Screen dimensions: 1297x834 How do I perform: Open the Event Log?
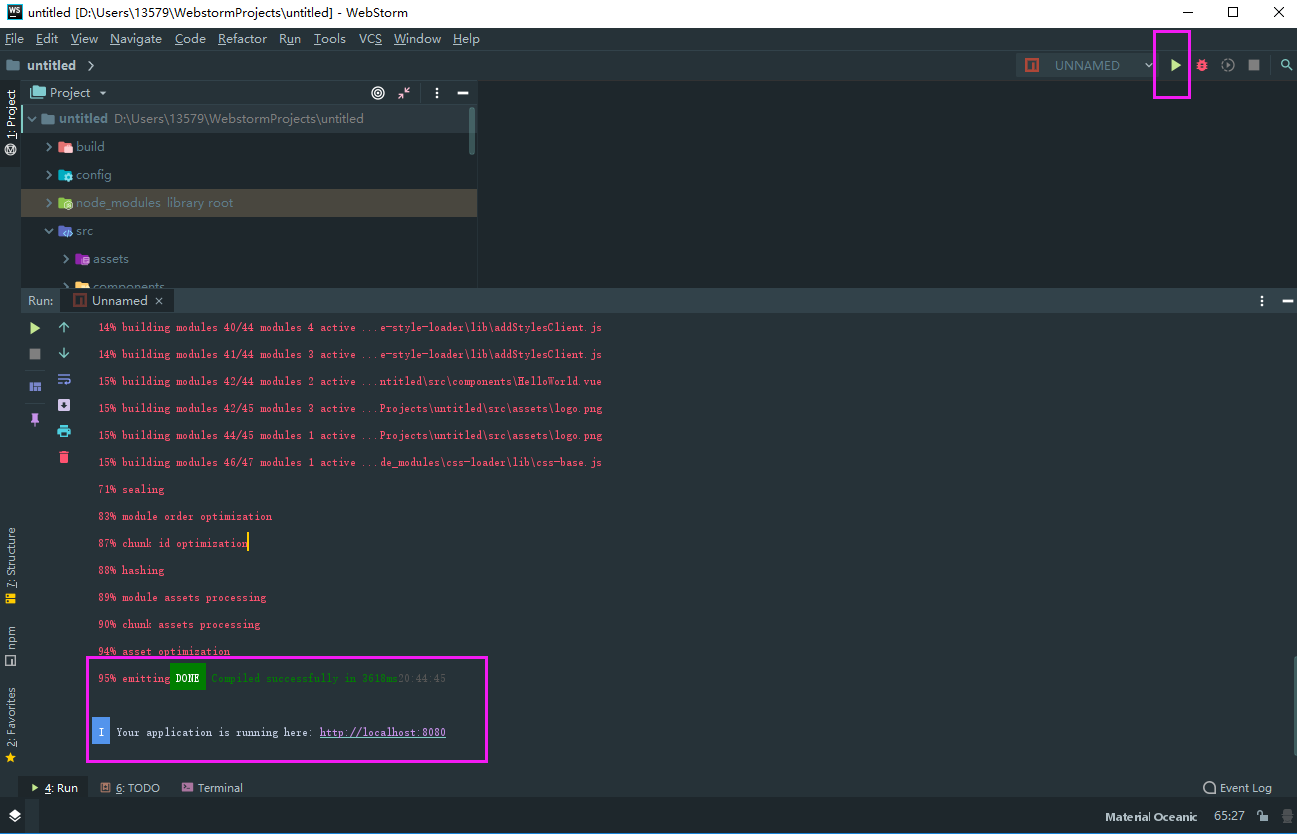pos(1237,788)
